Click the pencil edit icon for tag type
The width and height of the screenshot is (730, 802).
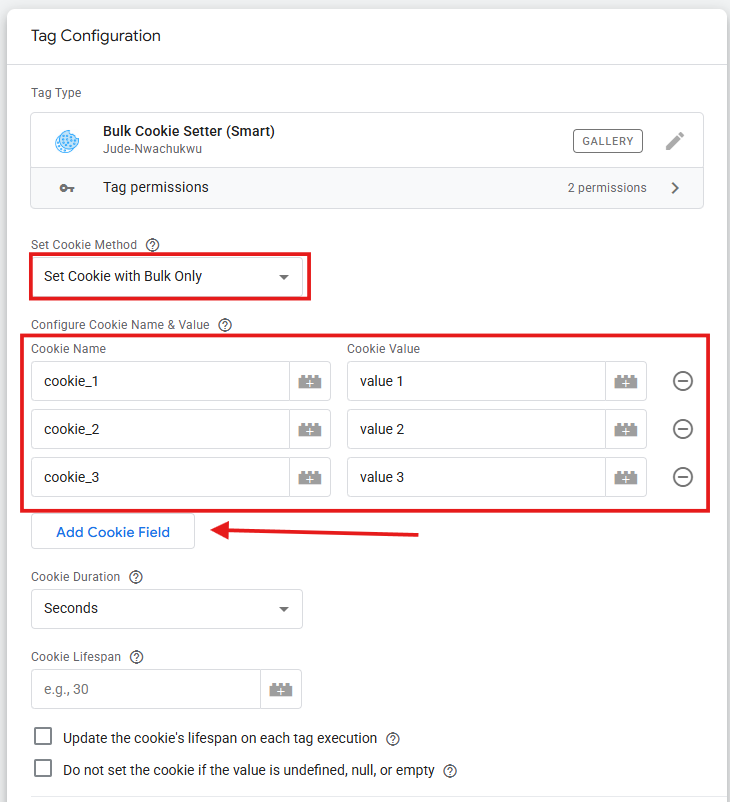(675, 141)
